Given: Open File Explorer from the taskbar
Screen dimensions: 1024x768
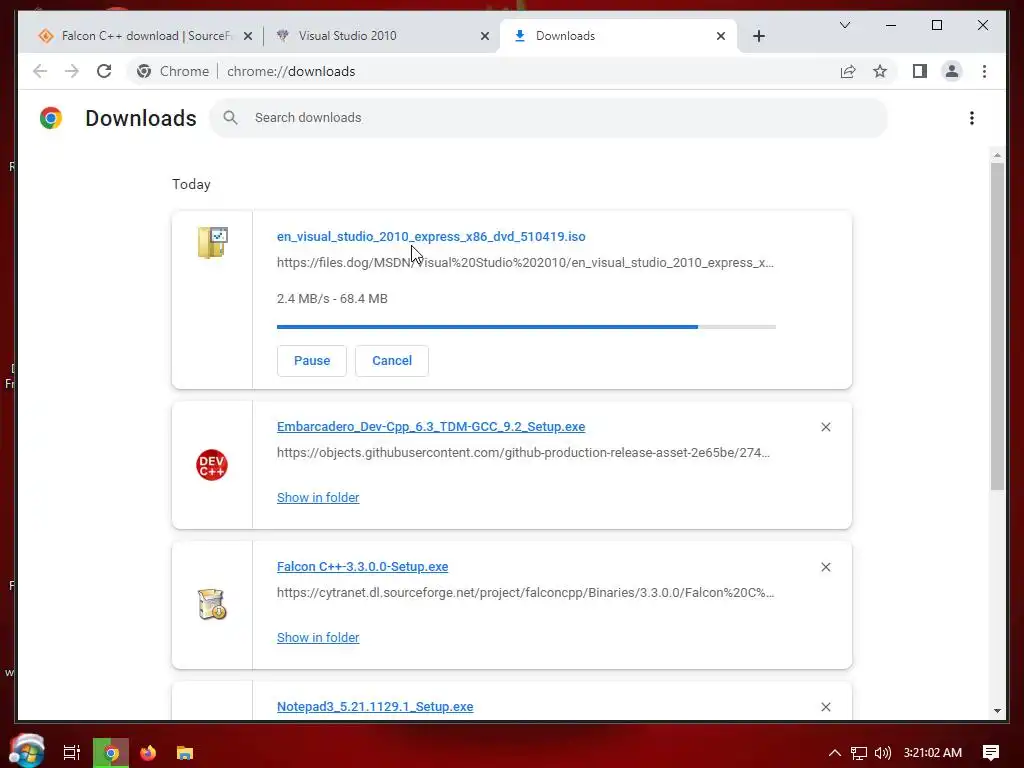Looking at the screenshot, I should point(185,753).
